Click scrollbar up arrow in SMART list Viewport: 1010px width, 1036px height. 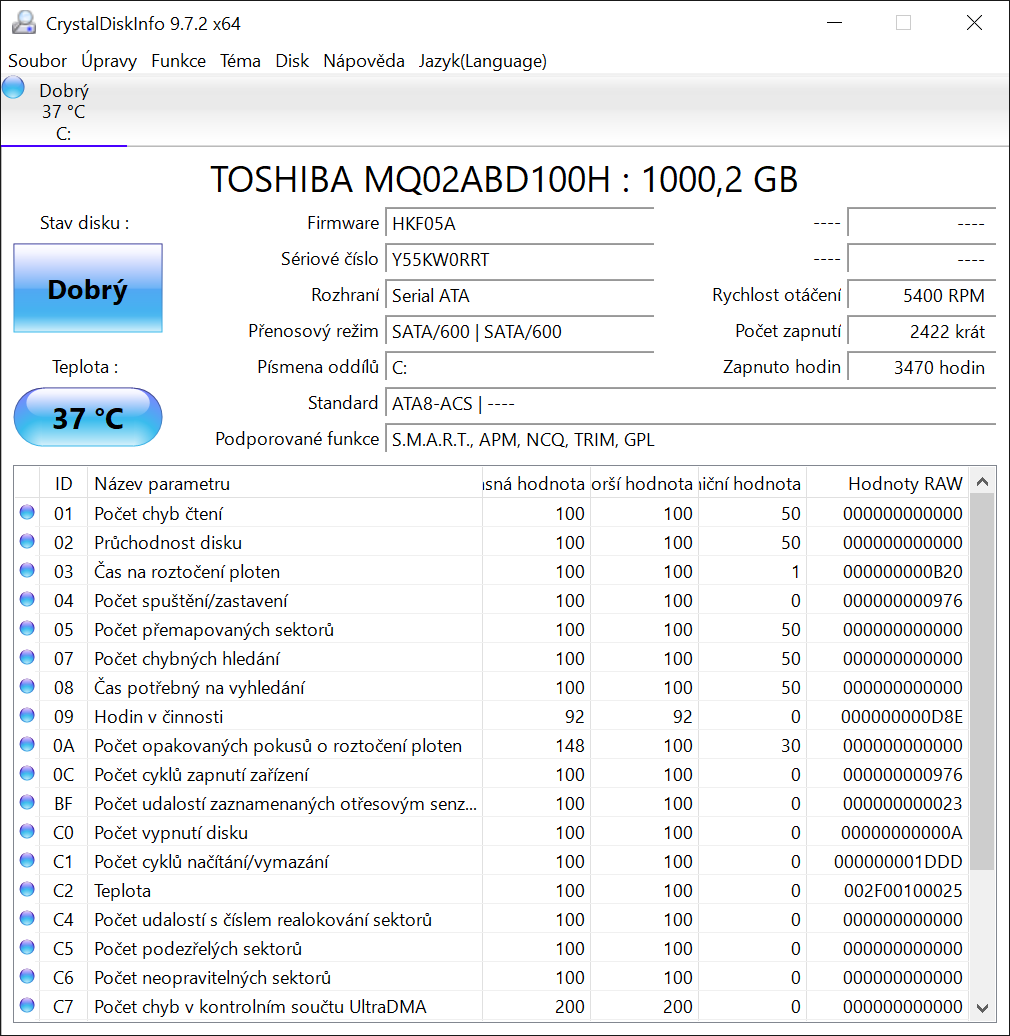pos(982,482)
